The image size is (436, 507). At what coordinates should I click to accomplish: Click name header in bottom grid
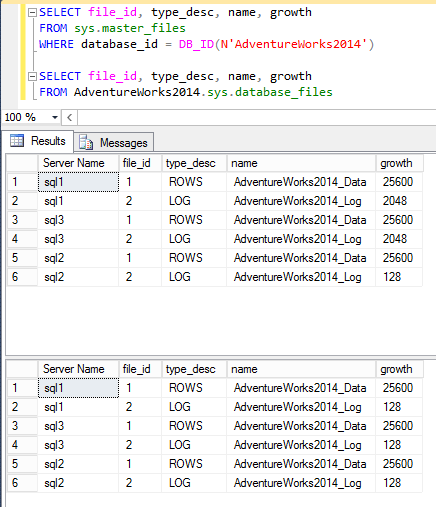coord(301,369)
